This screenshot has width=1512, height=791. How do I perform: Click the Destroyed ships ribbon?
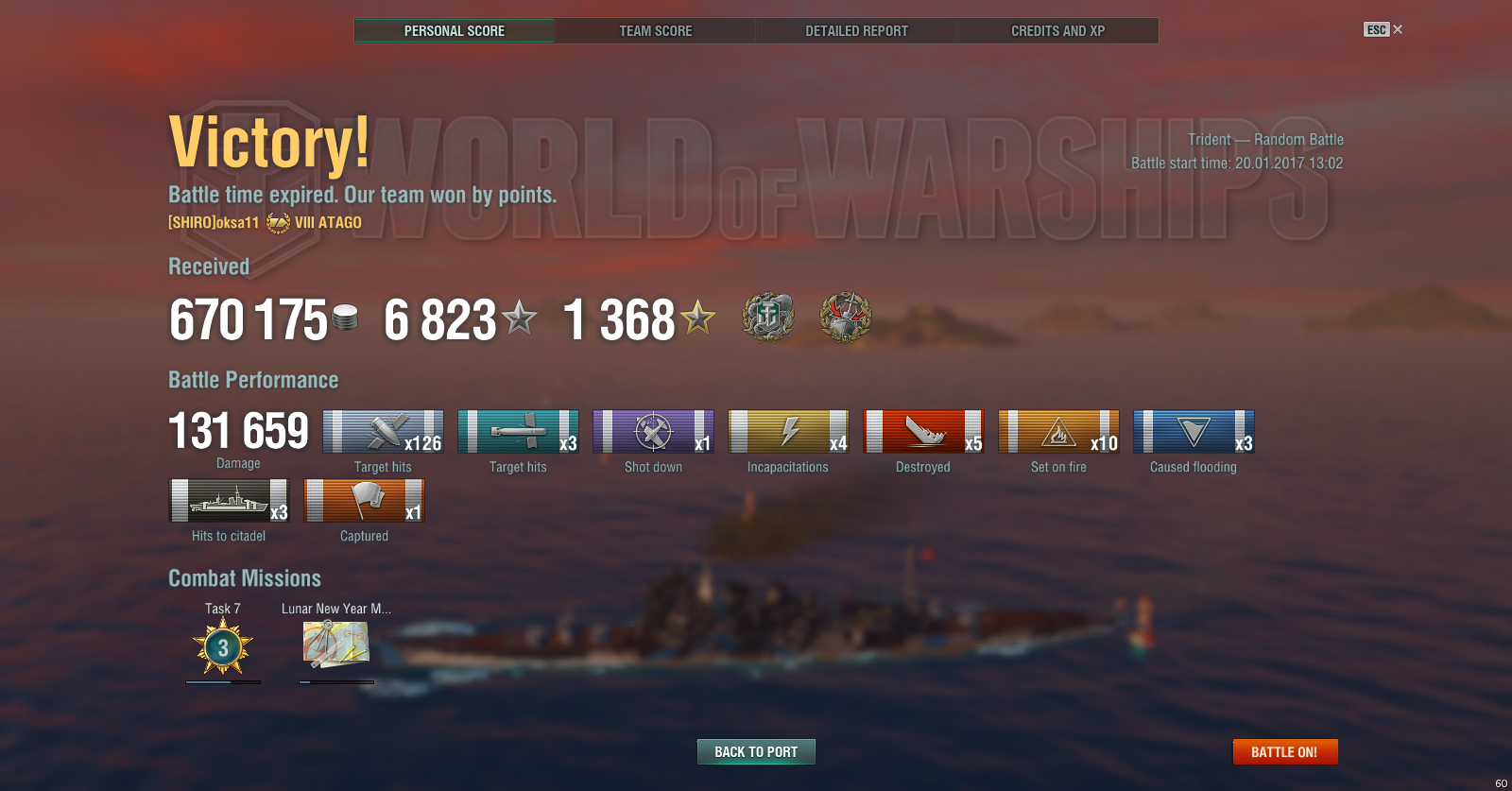pos(923,432)
